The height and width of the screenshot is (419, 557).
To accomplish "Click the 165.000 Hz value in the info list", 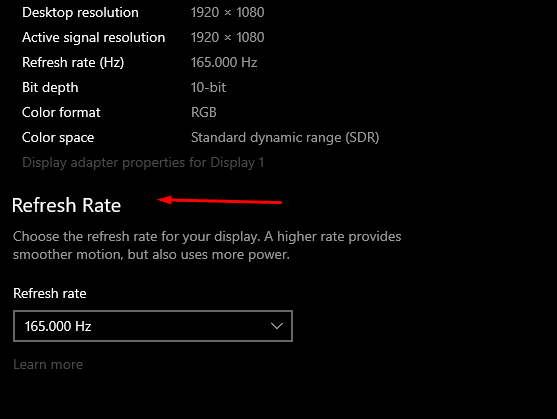I will (x=224, y=62).
